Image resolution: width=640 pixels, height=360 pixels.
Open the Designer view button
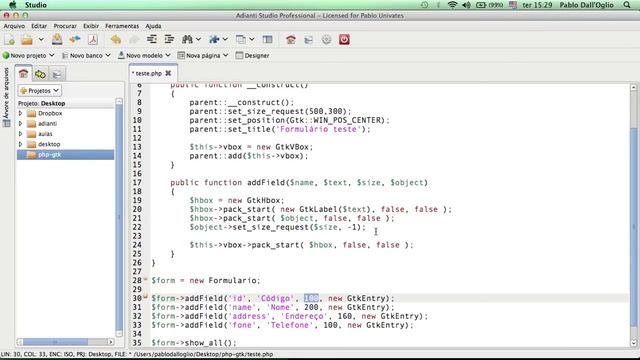[x=252, y=56]
